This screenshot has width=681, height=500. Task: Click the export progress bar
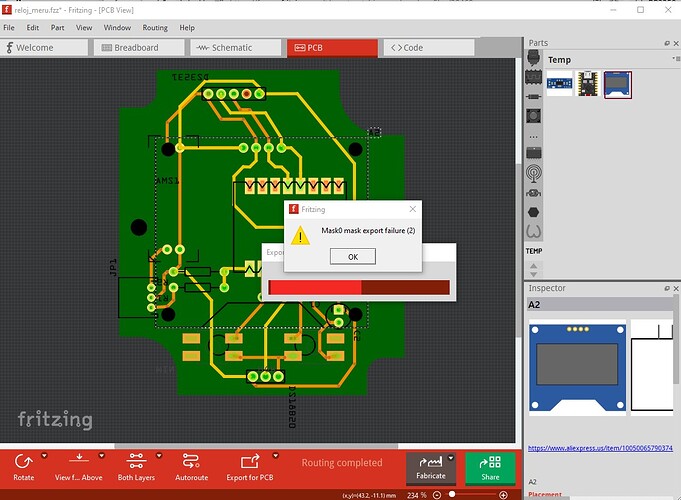359,287
